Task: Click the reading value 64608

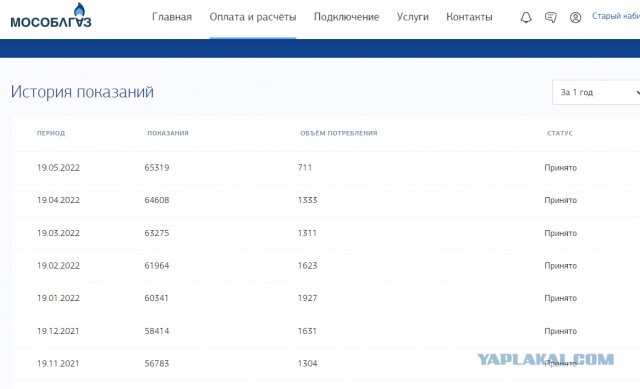Action: [x=157, y=200]
